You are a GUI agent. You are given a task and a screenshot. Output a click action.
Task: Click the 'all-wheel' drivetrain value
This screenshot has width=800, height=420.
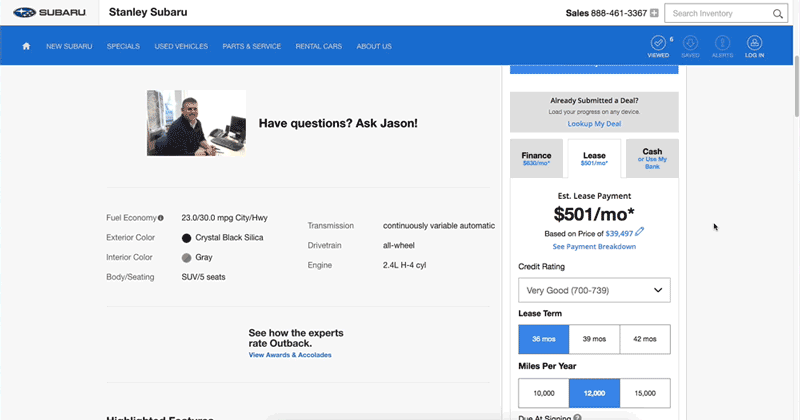pyautogui.click(x=398, y=245)
